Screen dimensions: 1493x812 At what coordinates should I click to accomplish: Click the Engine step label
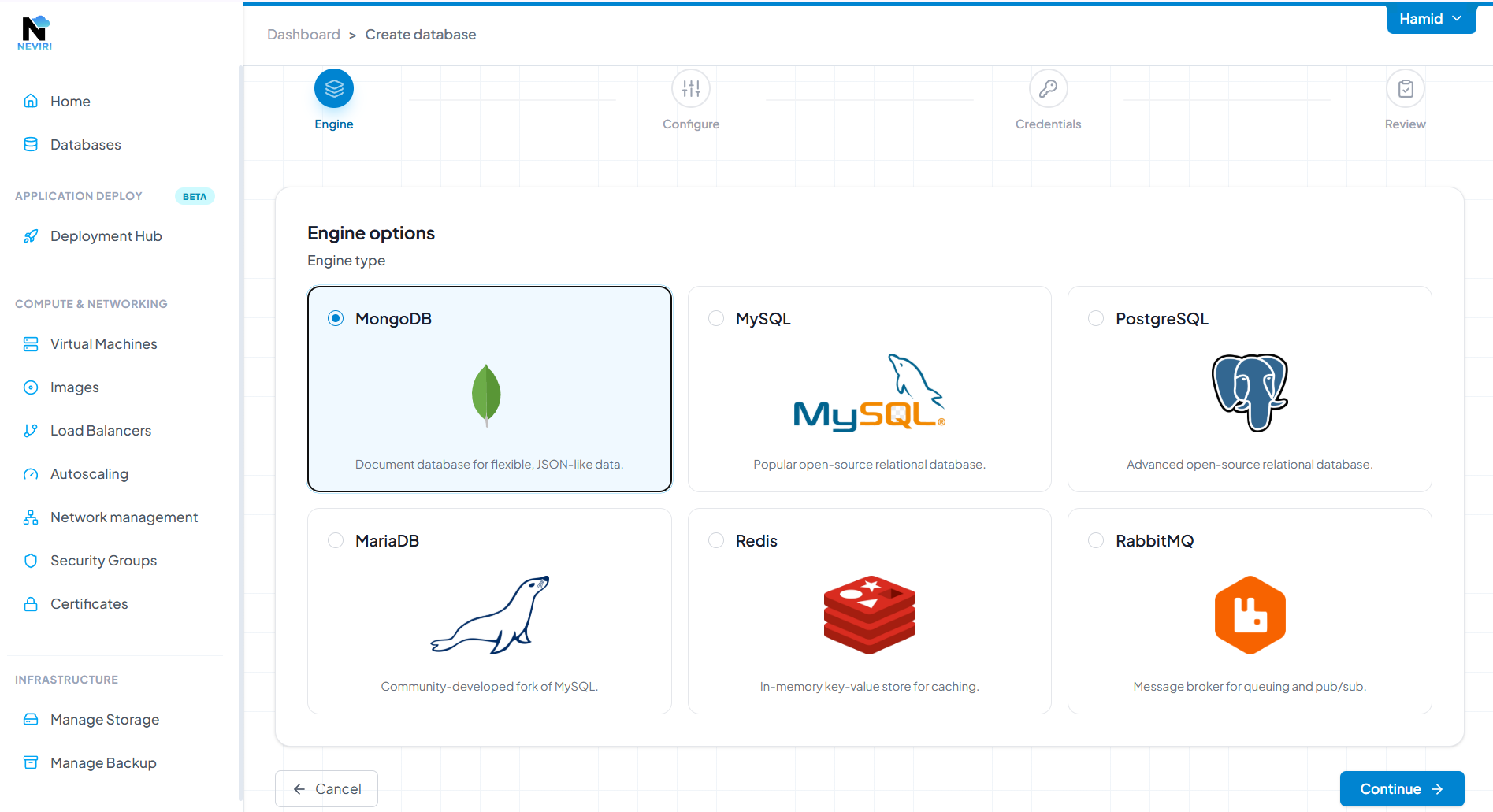coord(334,124)
